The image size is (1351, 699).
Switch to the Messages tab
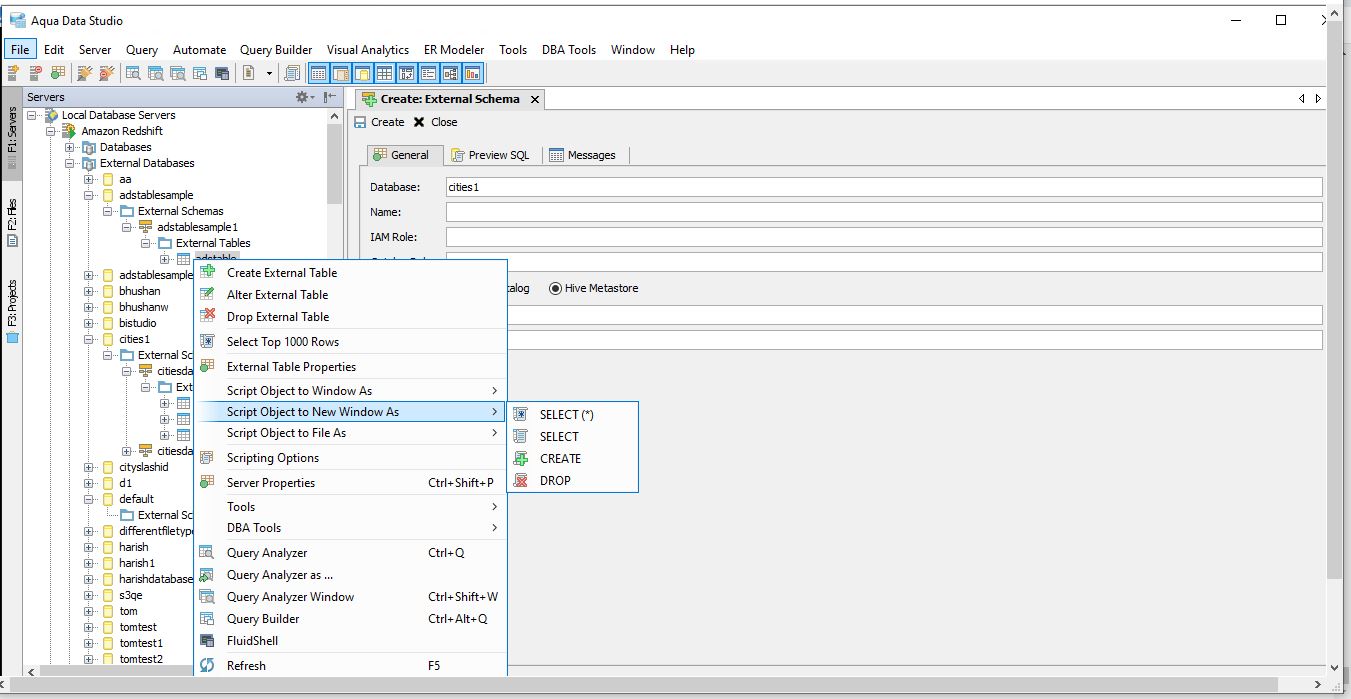(582, 155)
